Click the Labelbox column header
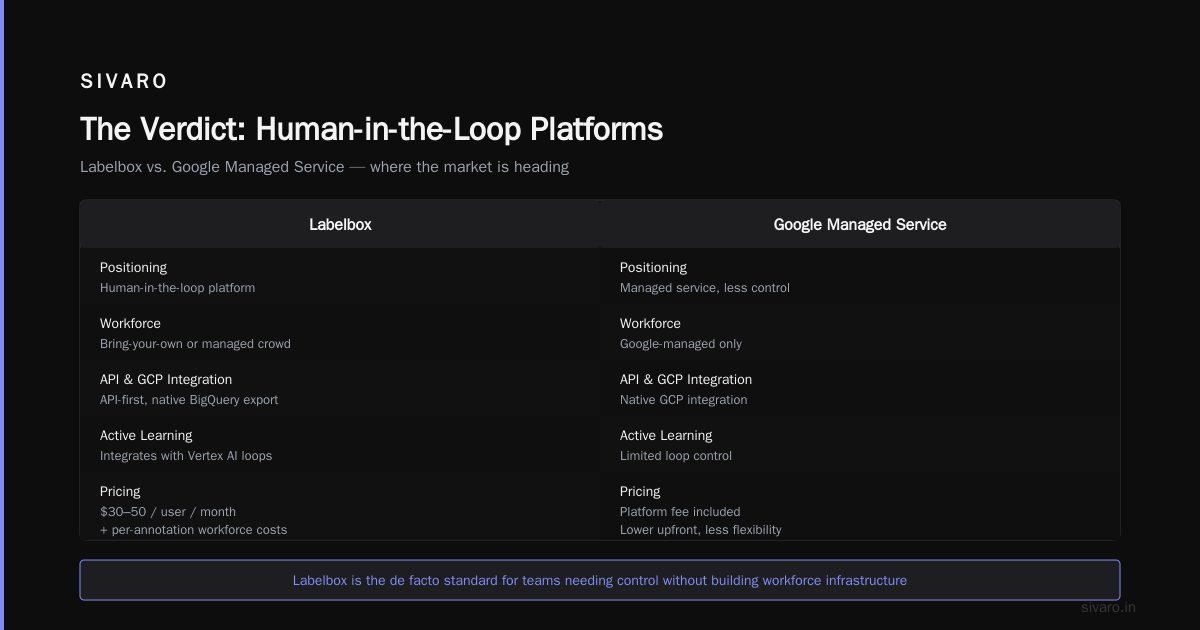Image resolution: width=1200 pixels, height=630 pixels. [340, 225]
